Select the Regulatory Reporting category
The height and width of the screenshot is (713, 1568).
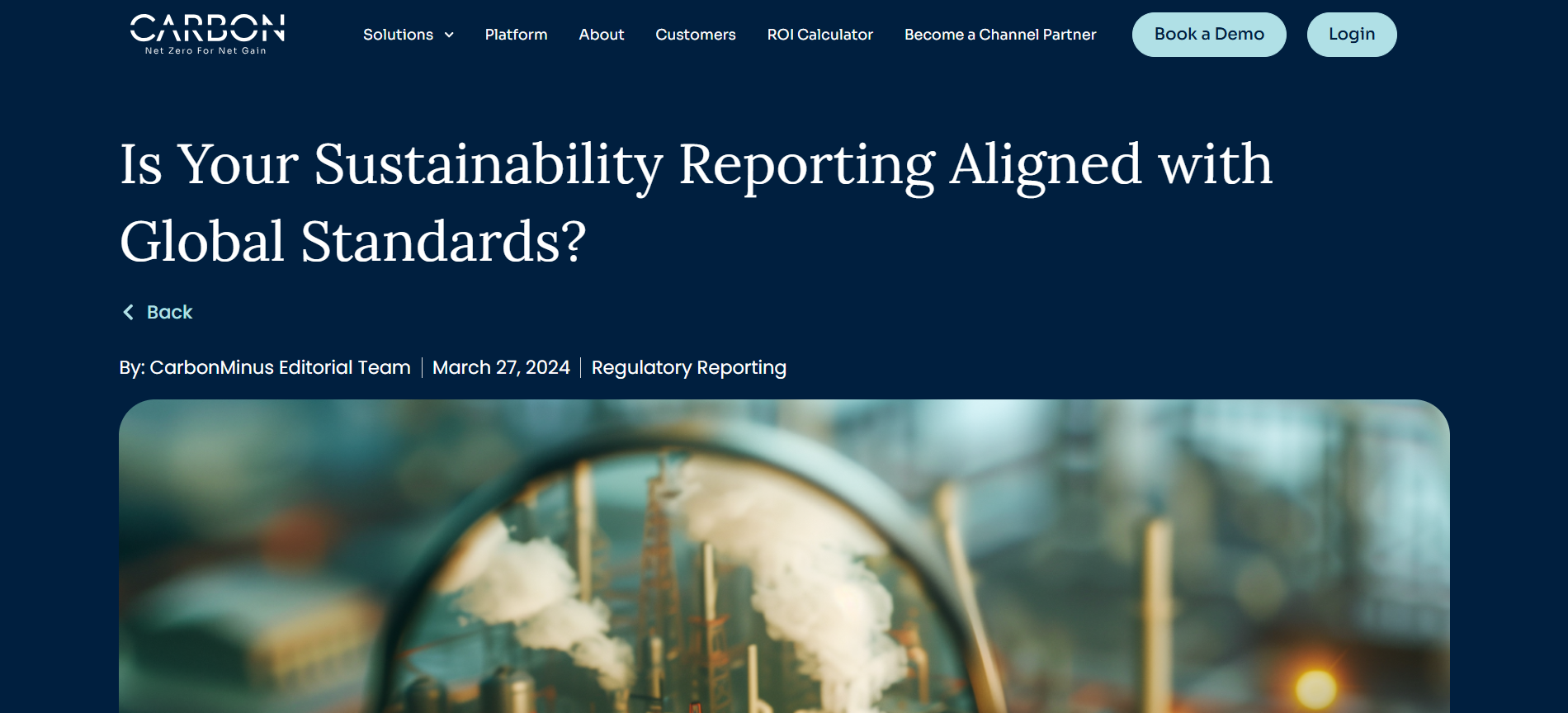point(689,367)
